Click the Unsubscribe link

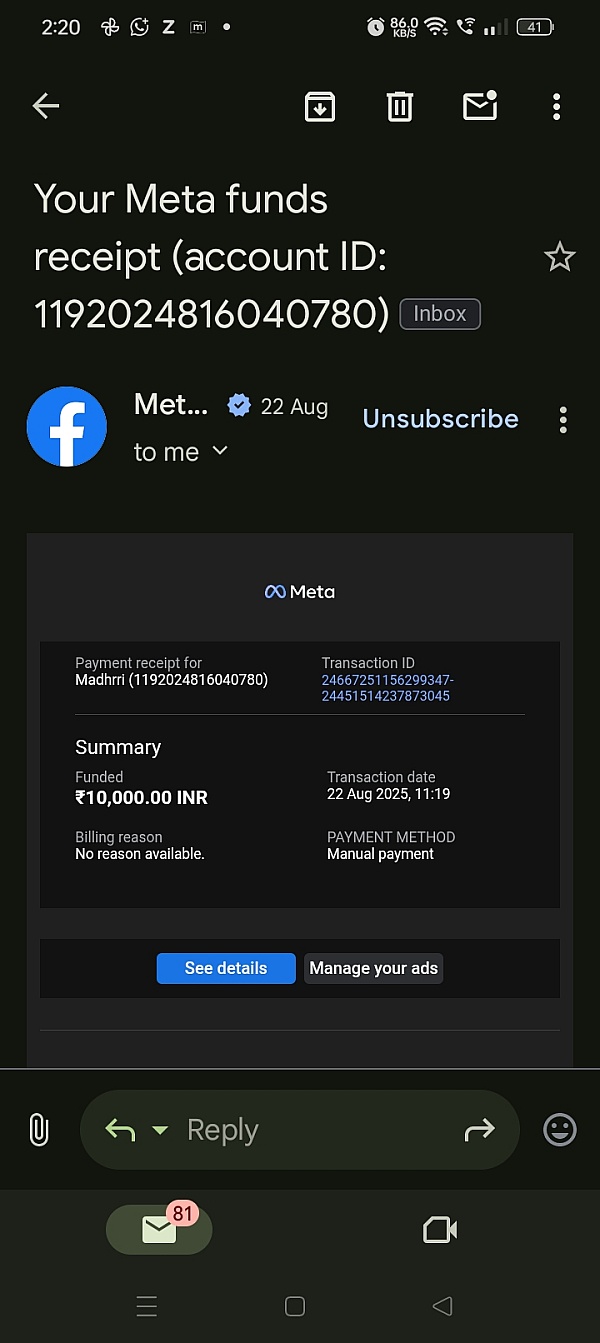click(x=440, y=419)
